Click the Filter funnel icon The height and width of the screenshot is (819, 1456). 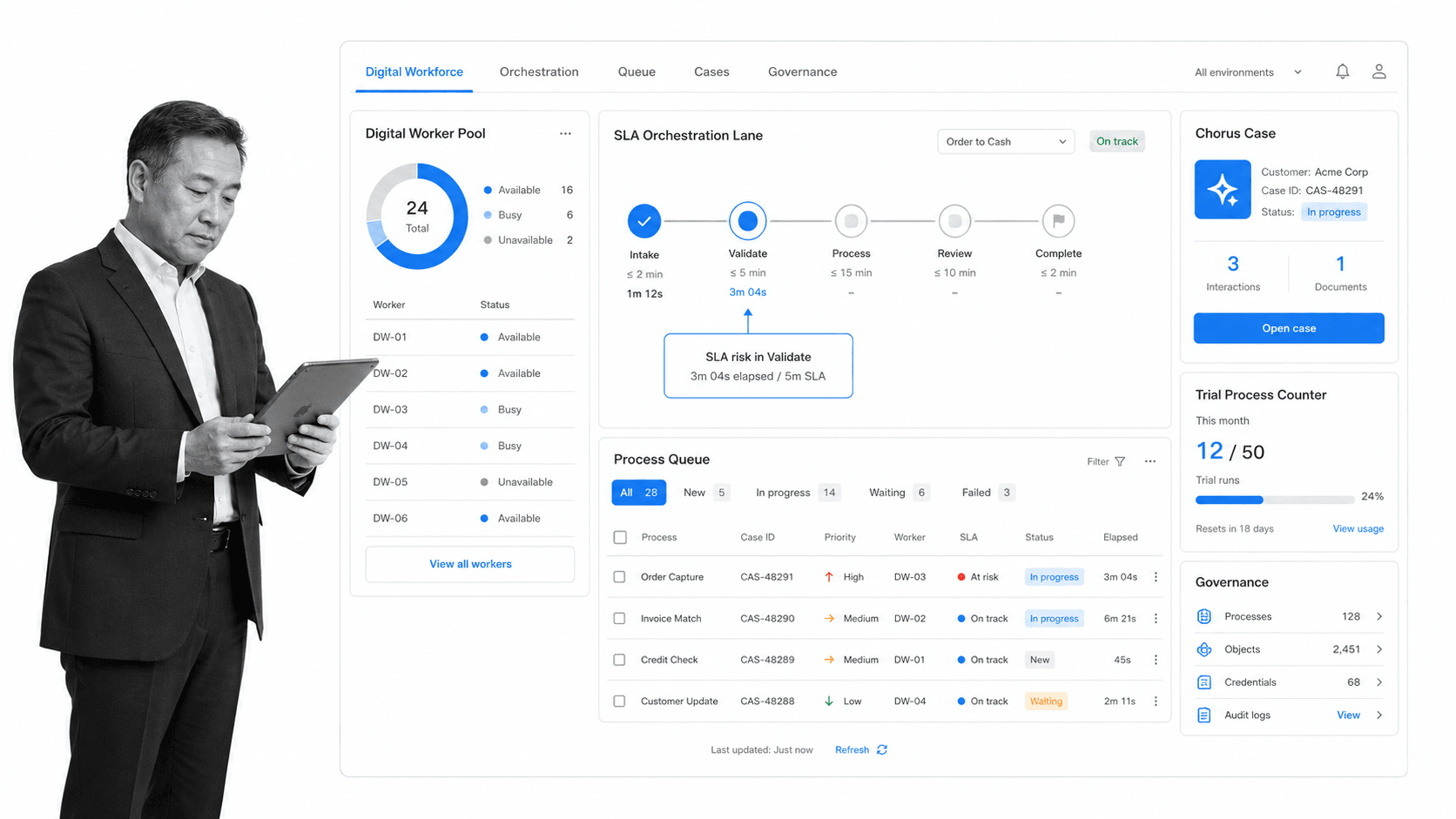coord(1120,461)
